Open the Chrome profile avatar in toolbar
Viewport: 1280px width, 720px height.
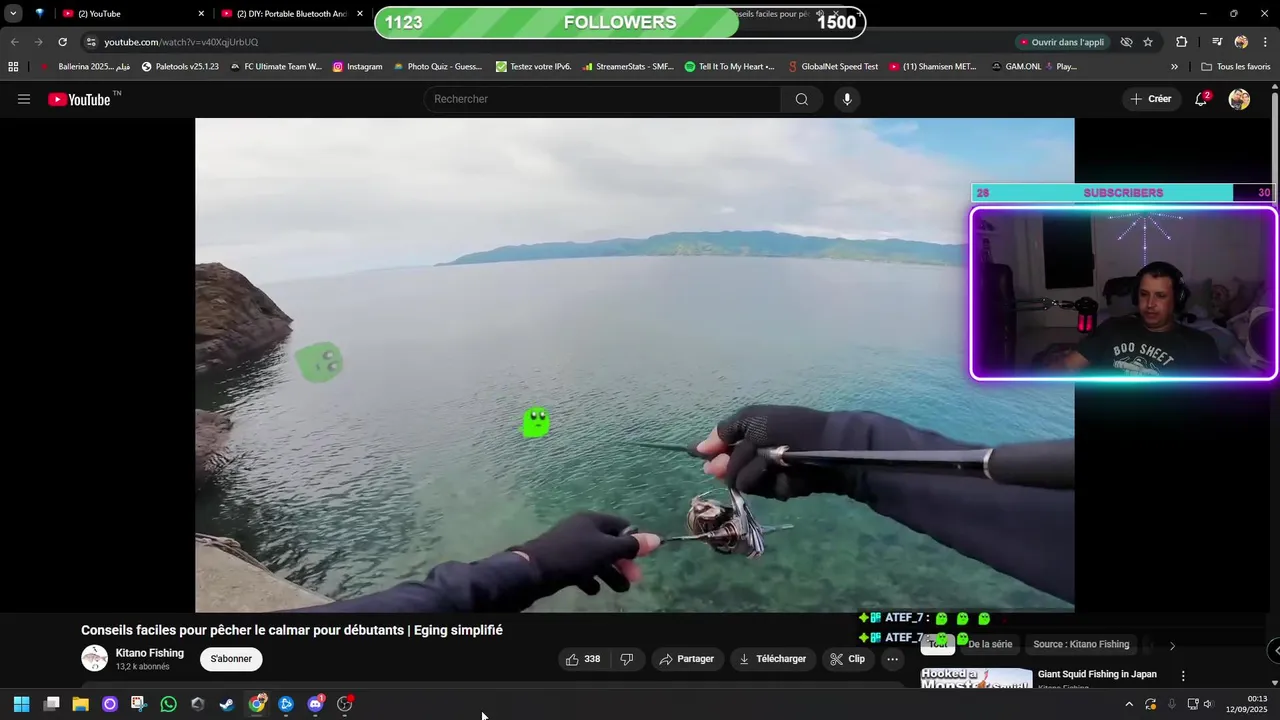tap(1241, 42)
